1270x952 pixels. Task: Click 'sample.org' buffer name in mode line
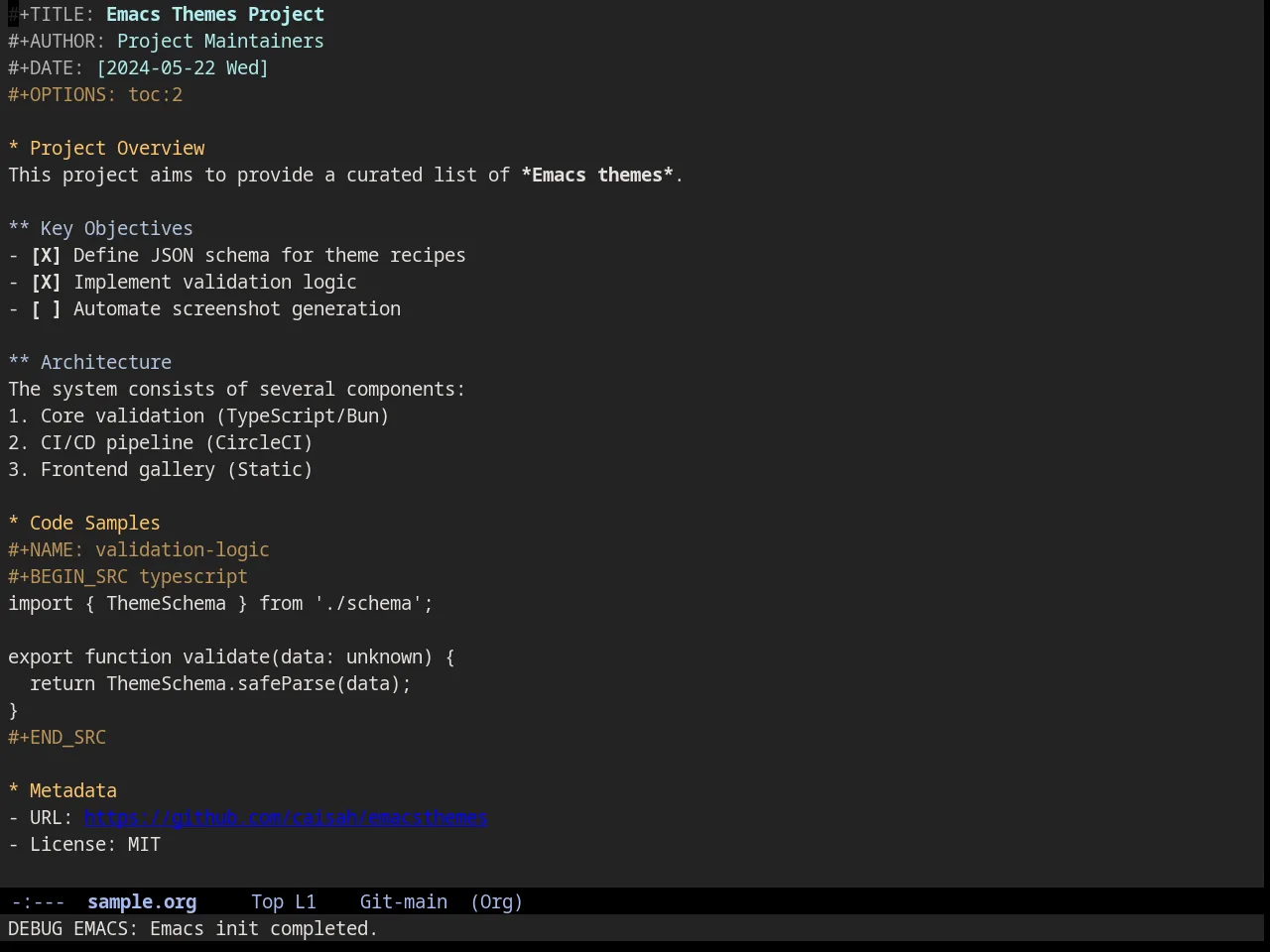pos(142,902)
